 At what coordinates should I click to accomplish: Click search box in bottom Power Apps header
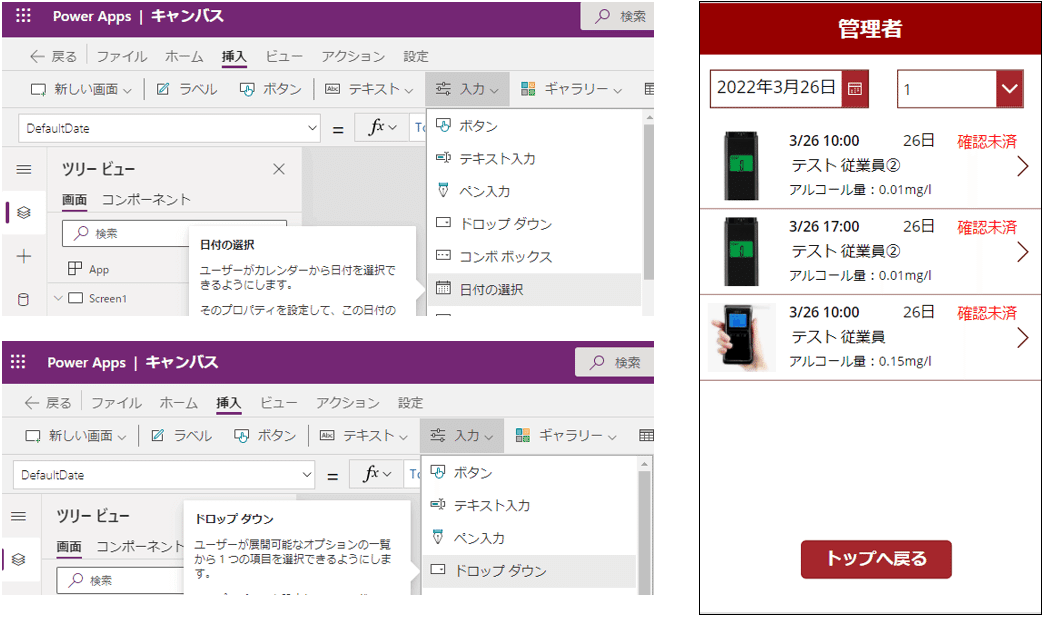tap(614, 362)
